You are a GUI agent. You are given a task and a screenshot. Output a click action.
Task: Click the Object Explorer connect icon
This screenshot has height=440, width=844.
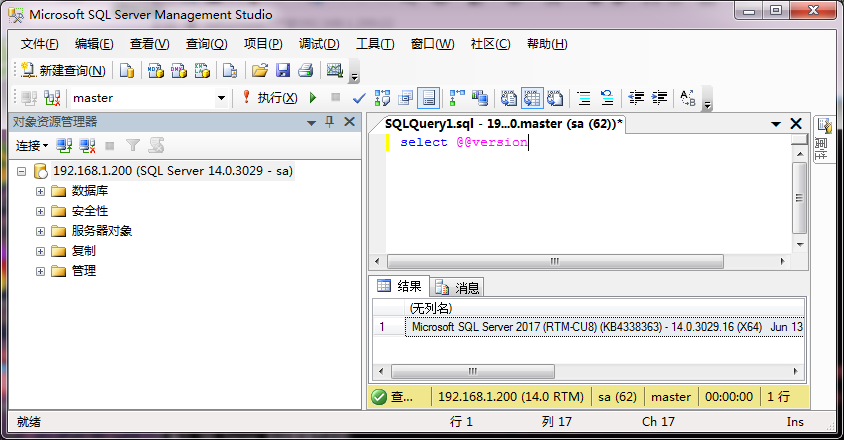pyautogui.click(x=65, y=145)
